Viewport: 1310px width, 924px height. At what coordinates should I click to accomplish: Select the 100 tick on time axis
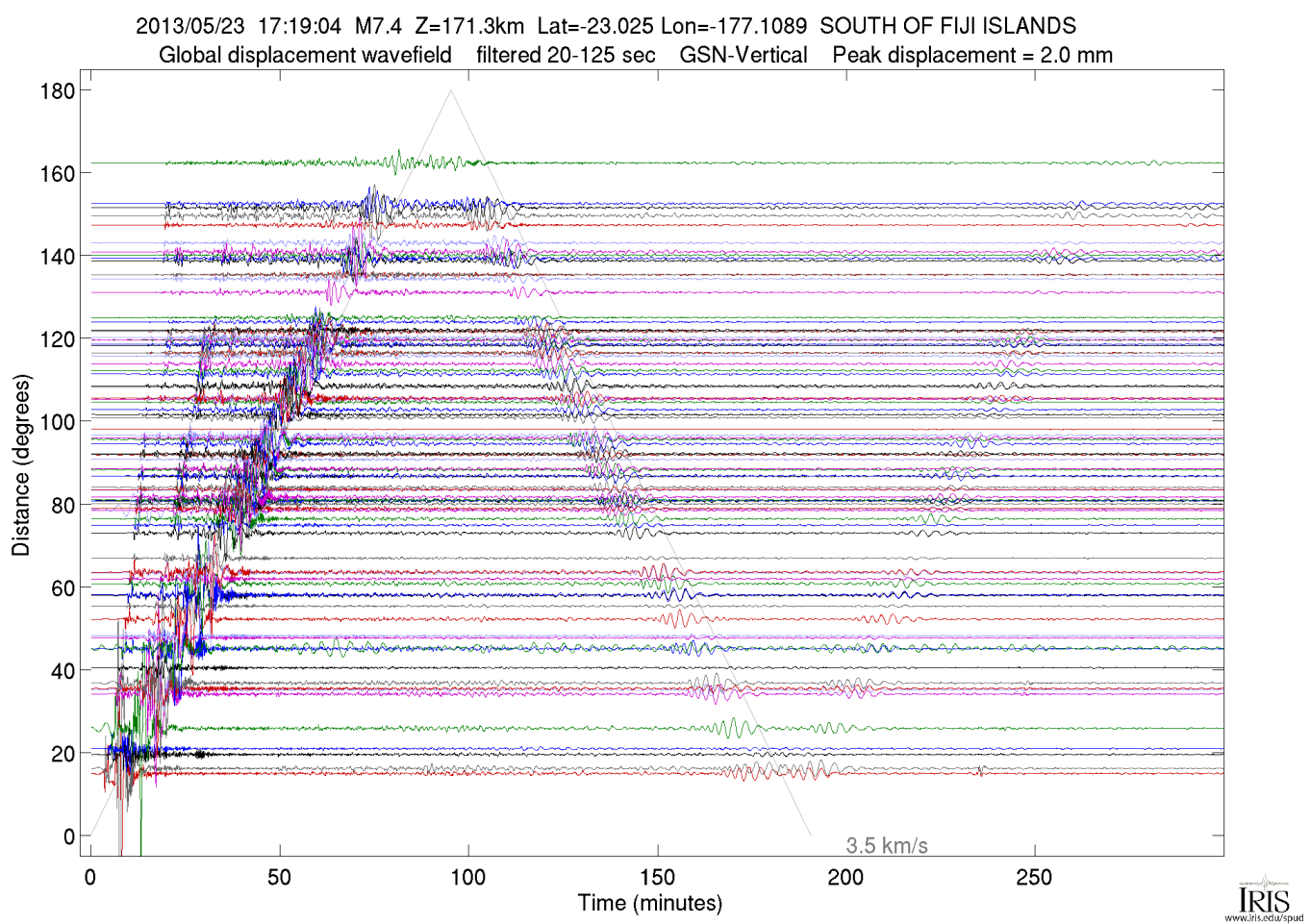click(x=468, y=878)
